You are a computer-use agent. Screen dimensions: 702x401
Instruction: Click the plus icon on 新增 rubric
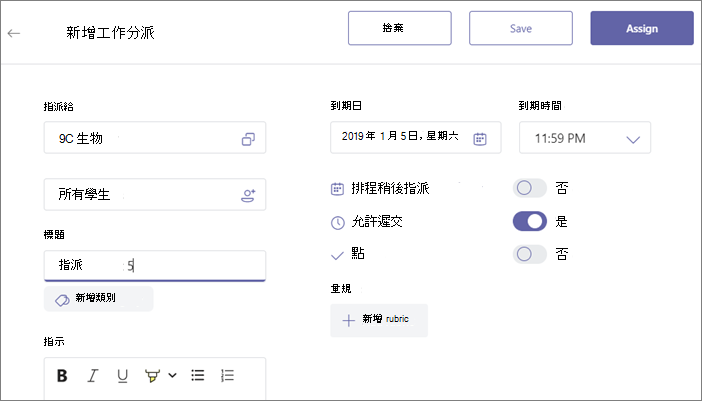(348, 320)
